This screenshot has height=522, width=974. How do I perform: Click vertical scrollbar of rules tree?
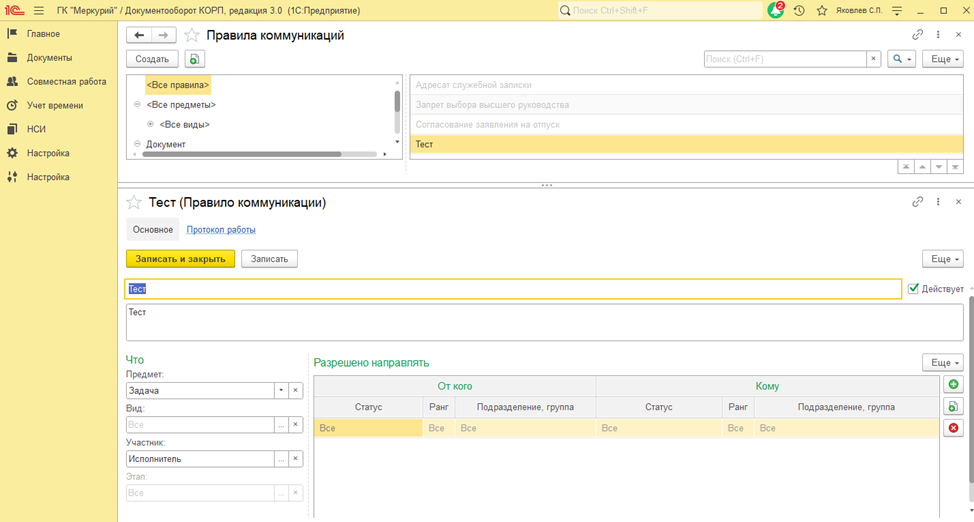(x=397, y=101)
